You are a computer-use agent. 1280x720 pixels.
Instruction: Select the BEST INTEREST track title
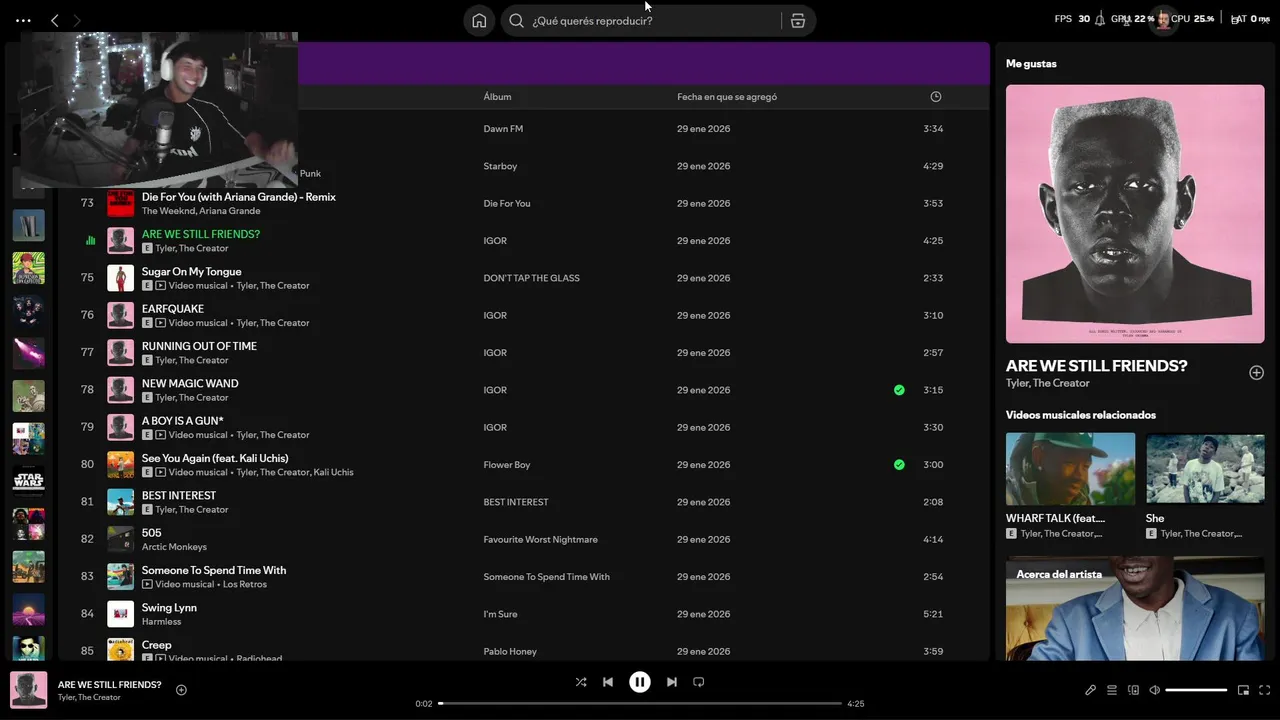coord(179,495)
